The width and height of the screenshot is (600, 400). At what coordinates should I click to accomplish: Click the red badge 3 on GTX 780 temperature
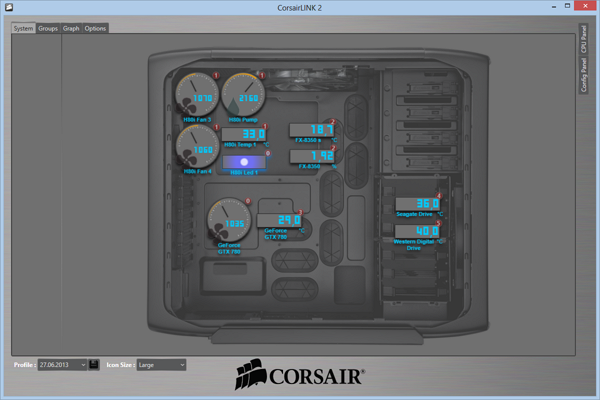point(300,212)
